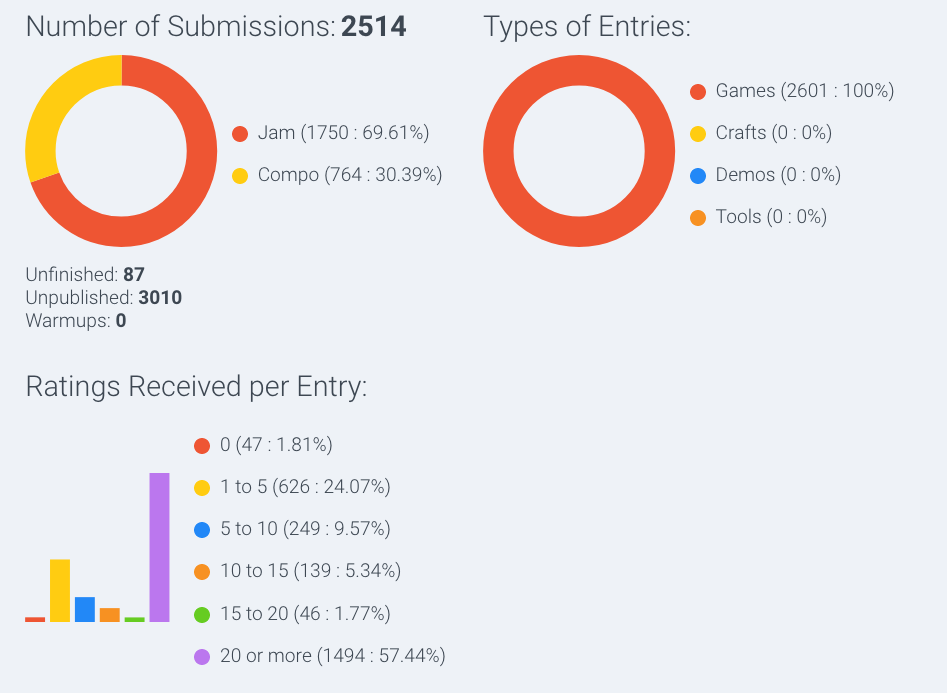Click the orange bar in ratings chart
The width and height of the screenshot is (947, 693).
[109, 614]
